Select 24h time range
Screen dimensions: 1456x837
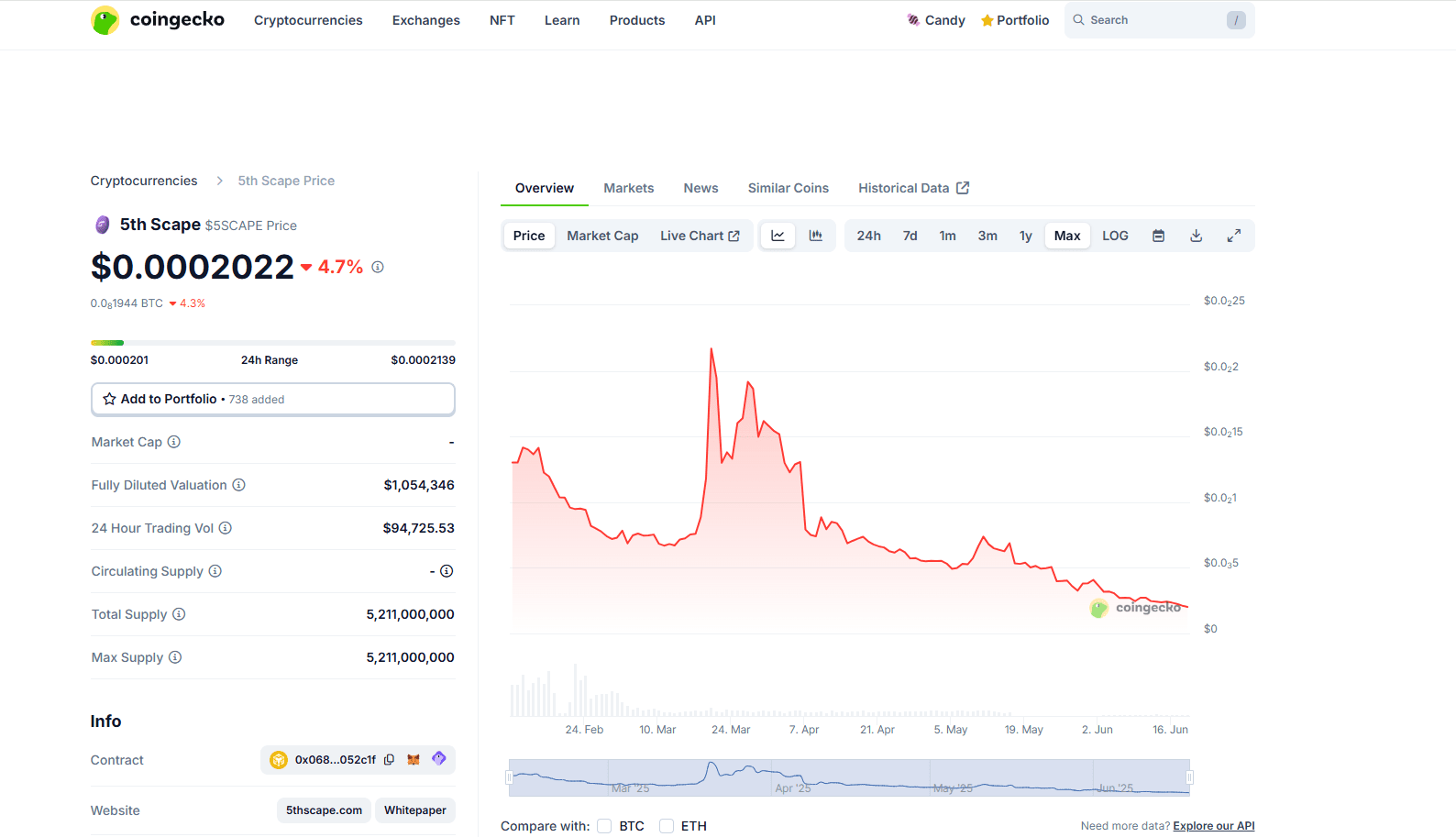click(x=869, y=236)
